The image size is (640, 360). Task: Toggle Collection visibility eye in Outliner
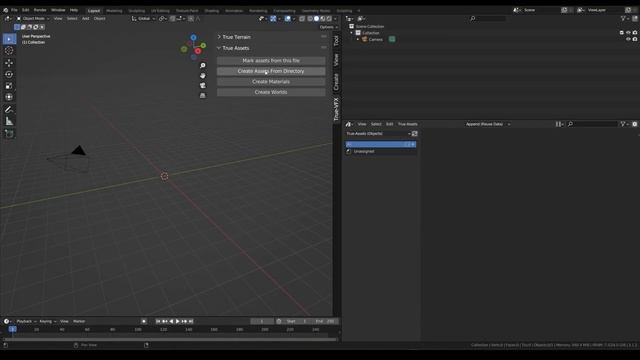point(628,33)
